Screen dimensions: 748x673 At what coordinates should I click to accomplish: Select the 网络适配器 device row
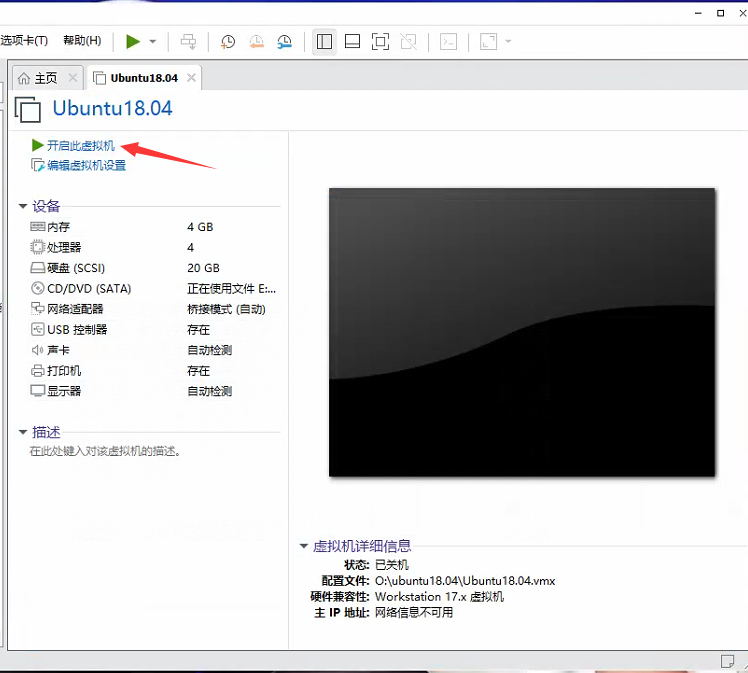point(153,309)
